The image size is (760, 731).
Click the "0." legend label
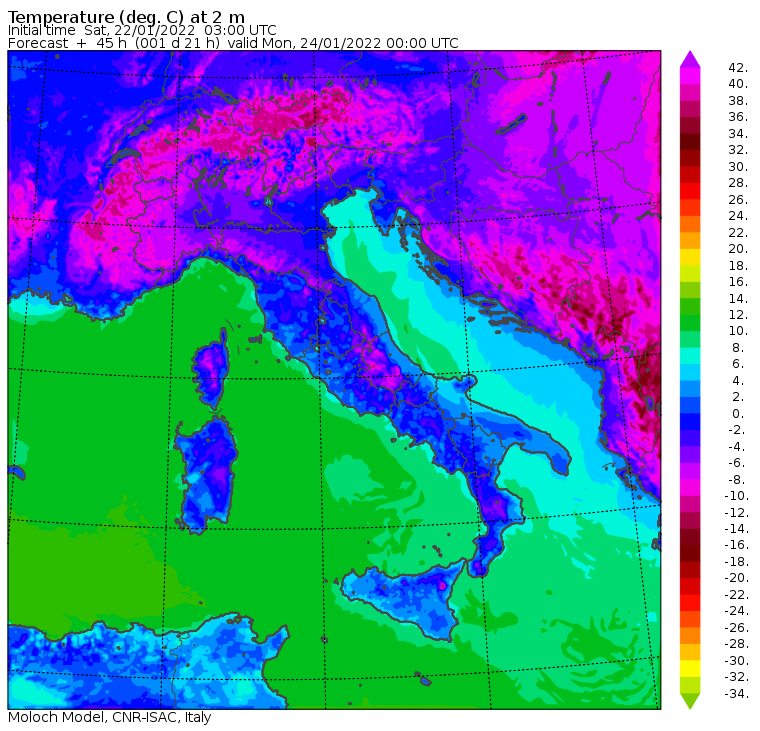[738, 413]
